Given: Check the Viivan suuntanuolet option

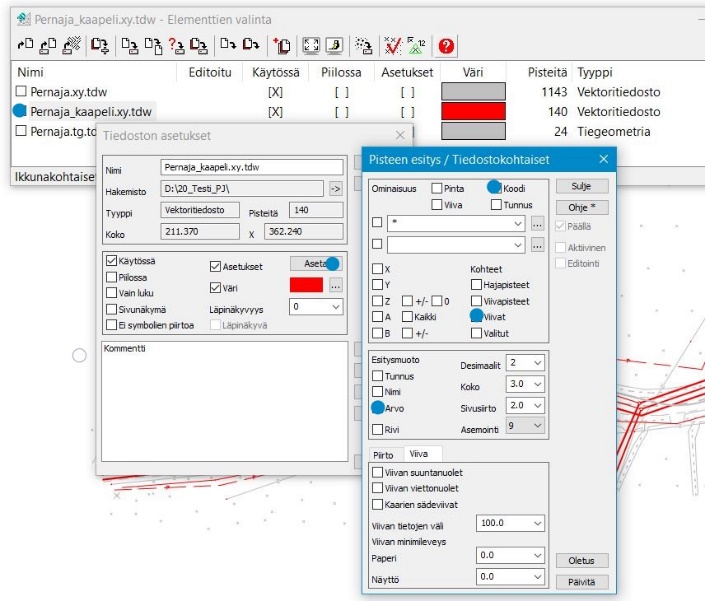Looking at the screenshot, I should (377, 472).
